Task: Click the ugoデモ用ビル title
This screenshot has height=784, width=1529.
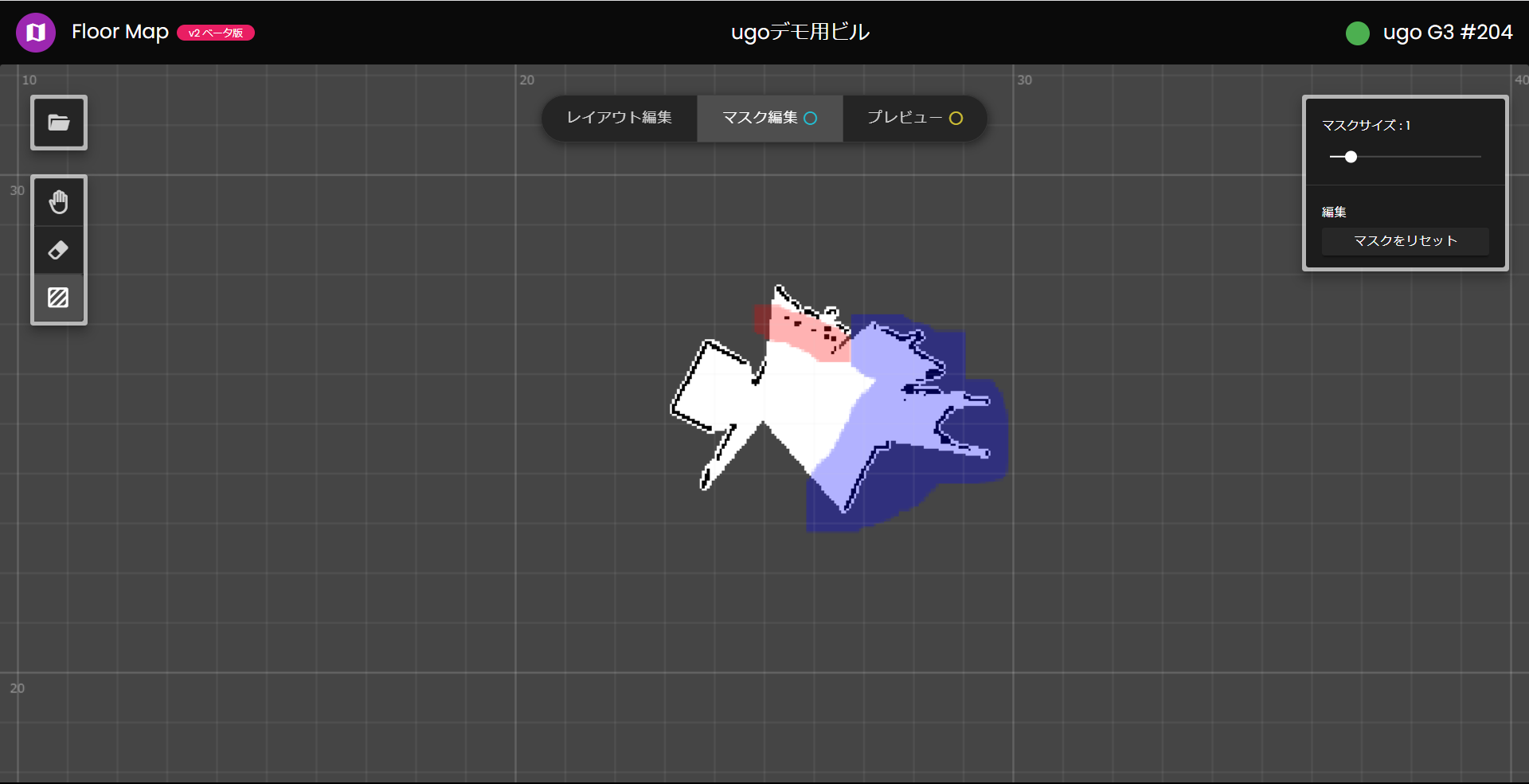Action: tap(800, 33)
